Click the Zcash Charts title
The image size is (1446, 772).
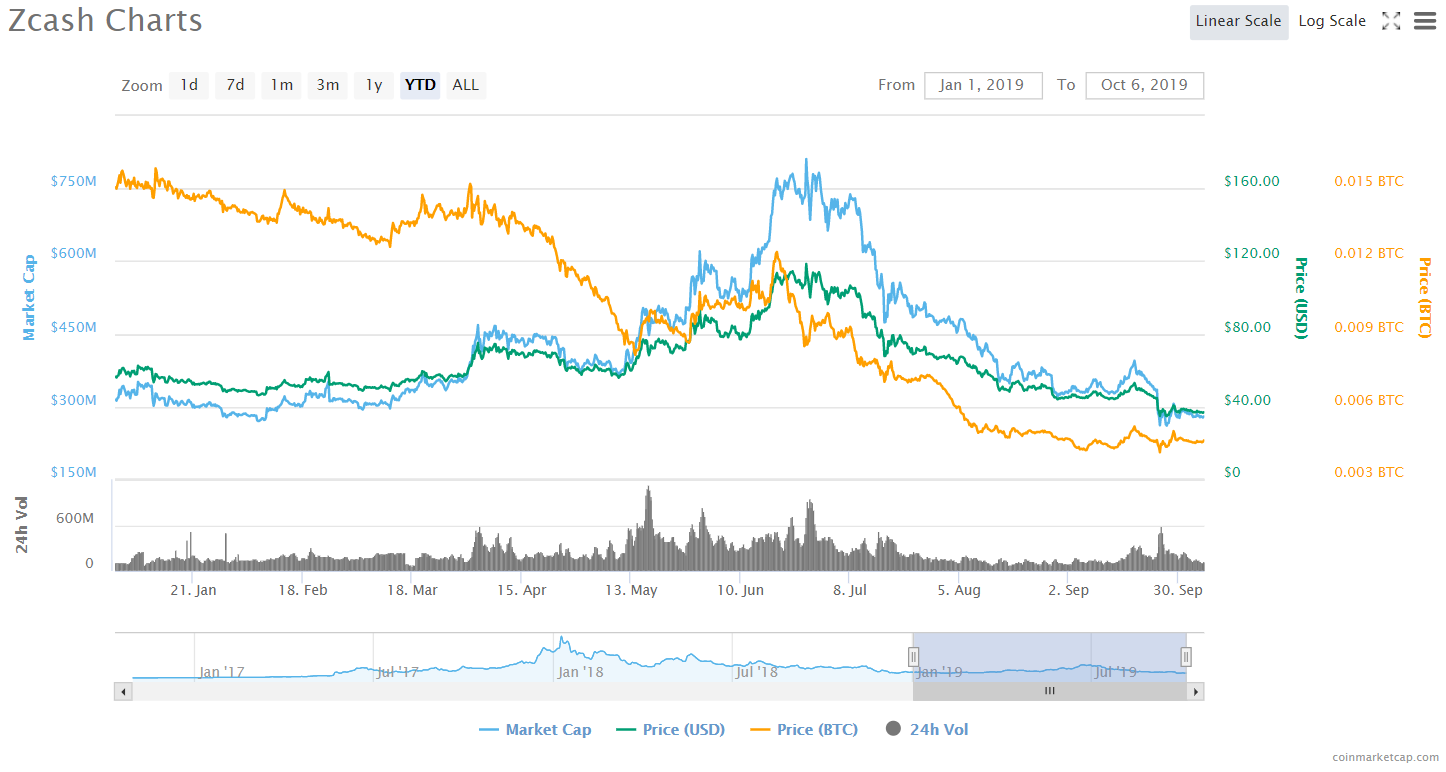[x=105, y=20]
